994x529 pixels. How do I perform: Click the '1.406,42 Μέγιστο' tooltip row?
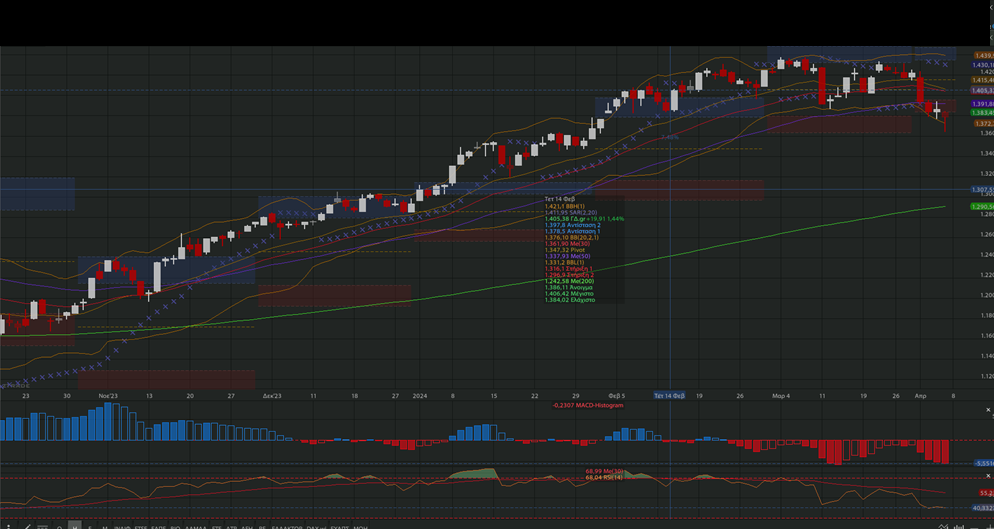coord(569,294)
